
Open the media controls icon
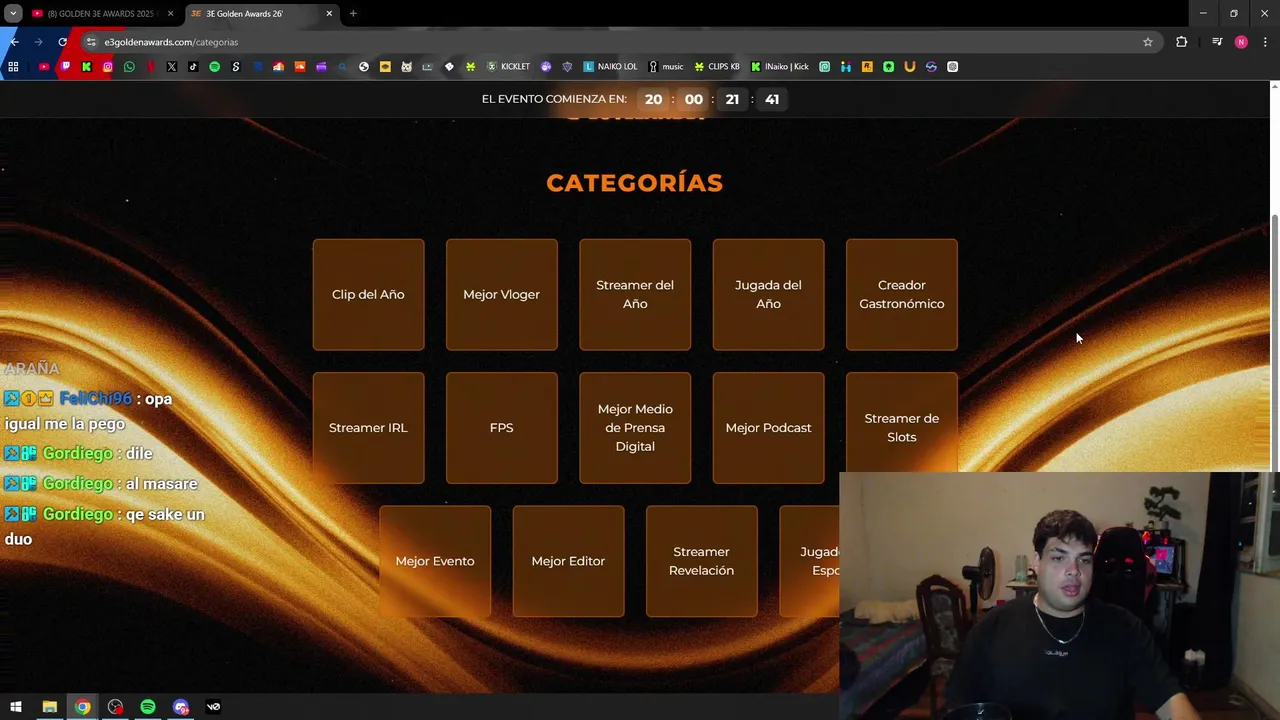[x=1217, y=42]
